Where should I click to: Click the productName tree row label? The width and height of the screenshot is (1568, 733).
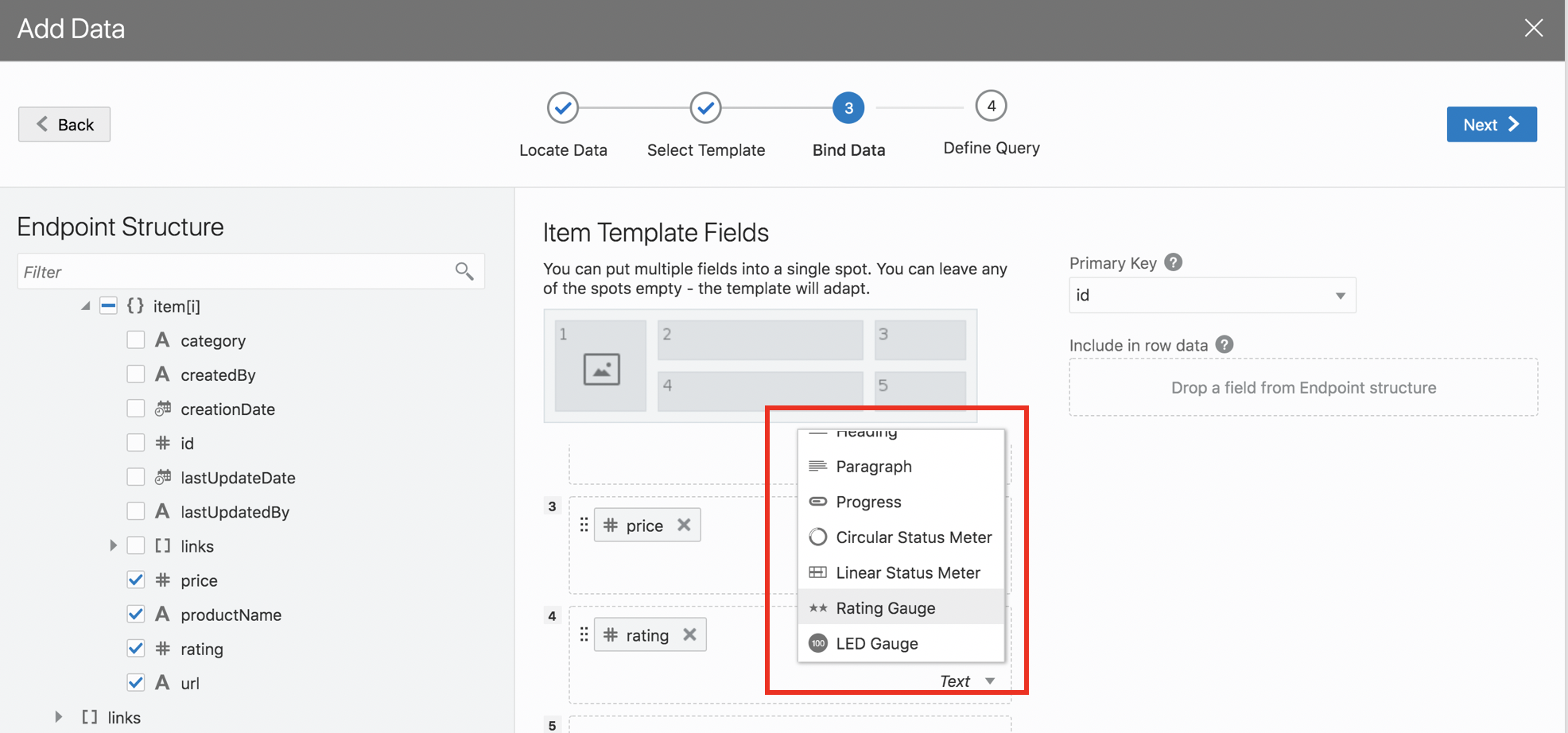[x=231, y=615]
